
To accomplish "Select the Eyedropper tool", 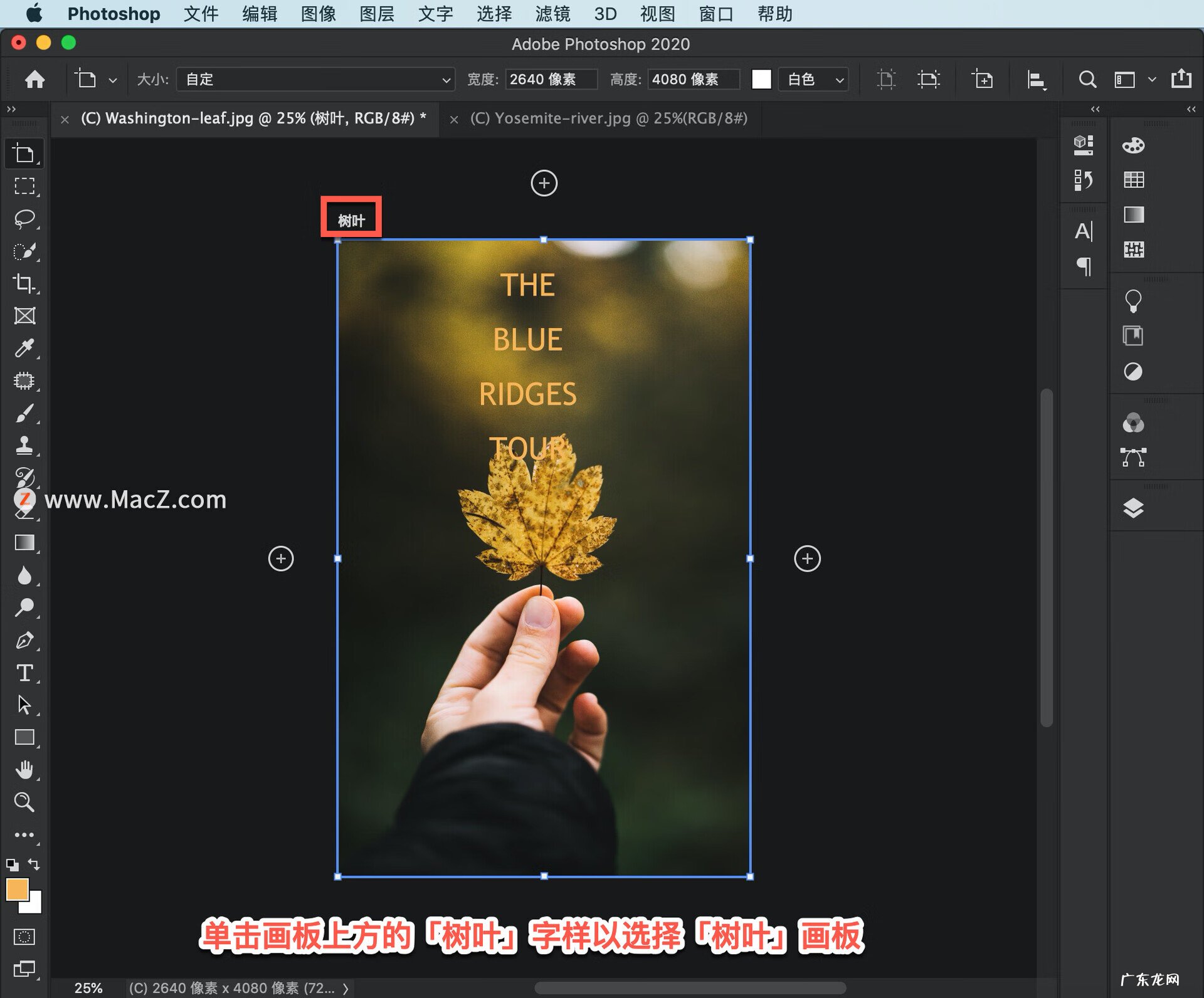I will 25,349.
